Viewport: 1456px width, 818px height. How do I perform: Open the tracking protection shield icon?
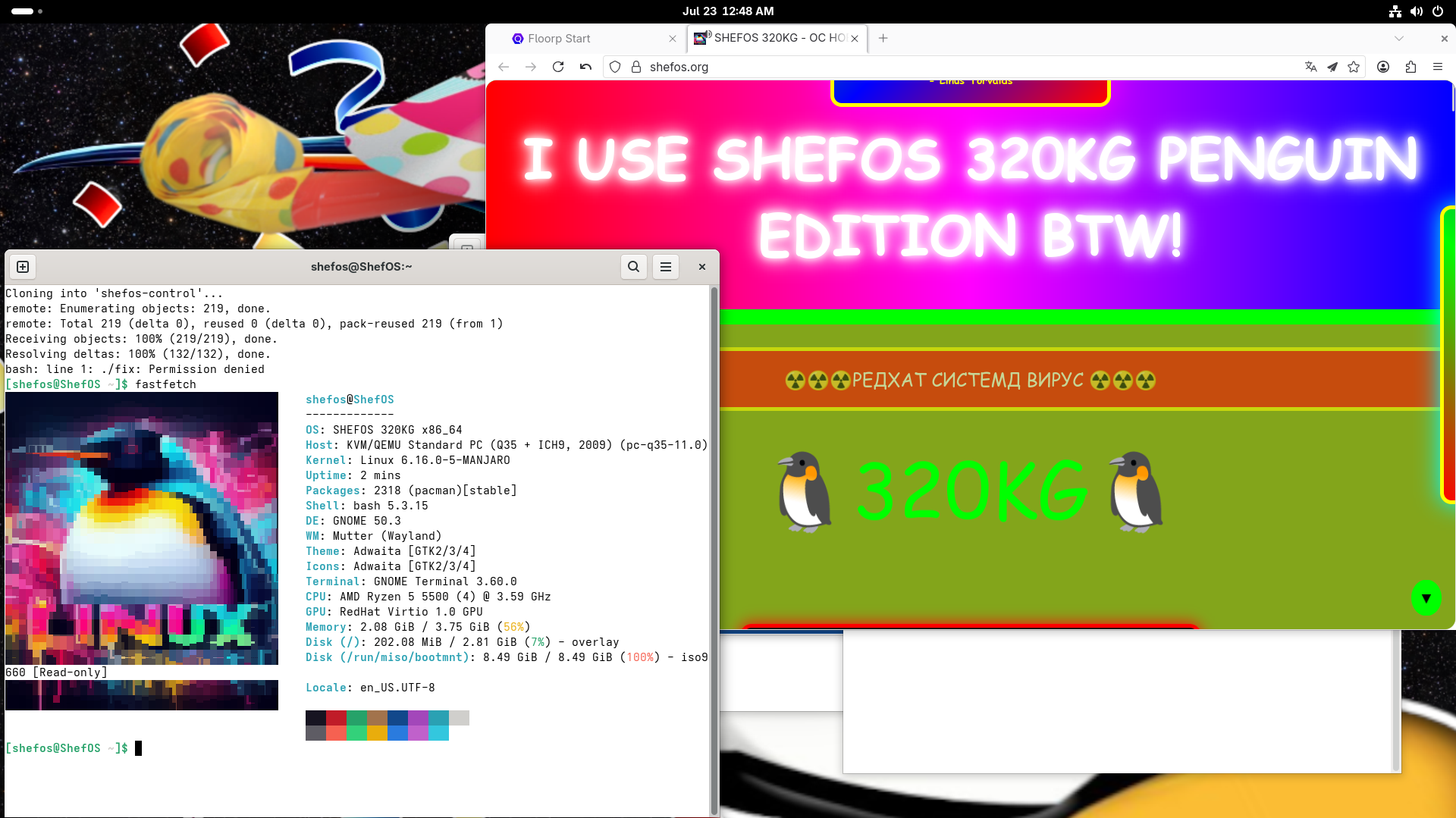pyautogui.click(x=615, y=67)
